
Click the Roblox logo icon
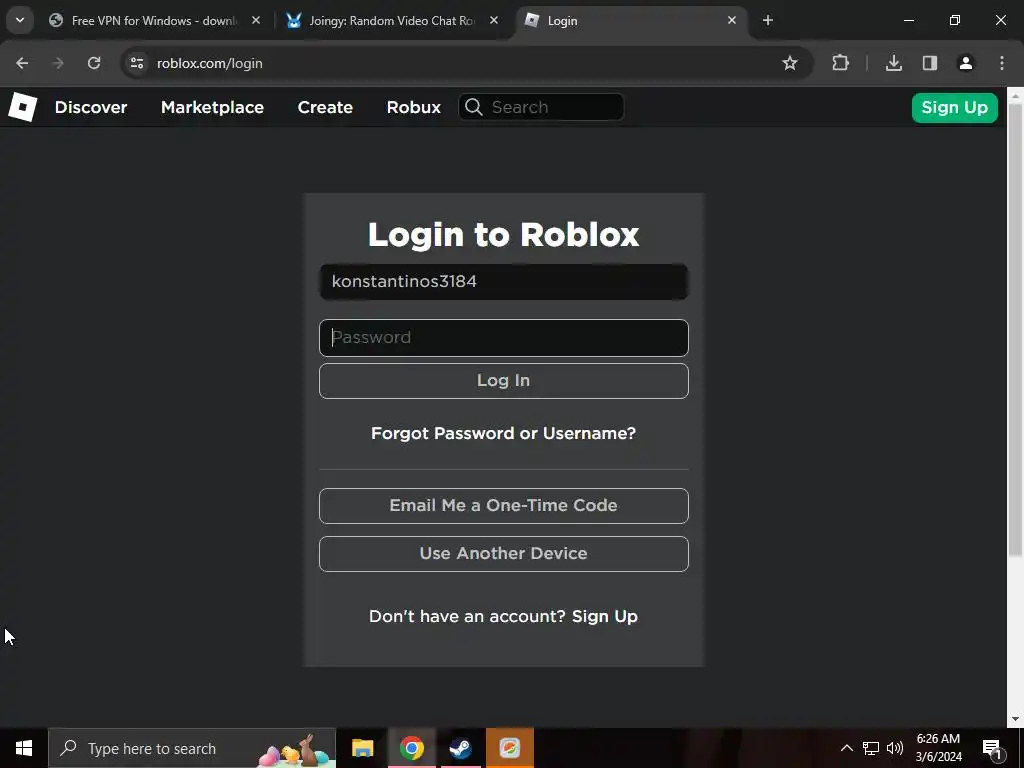tap(23, 107)
